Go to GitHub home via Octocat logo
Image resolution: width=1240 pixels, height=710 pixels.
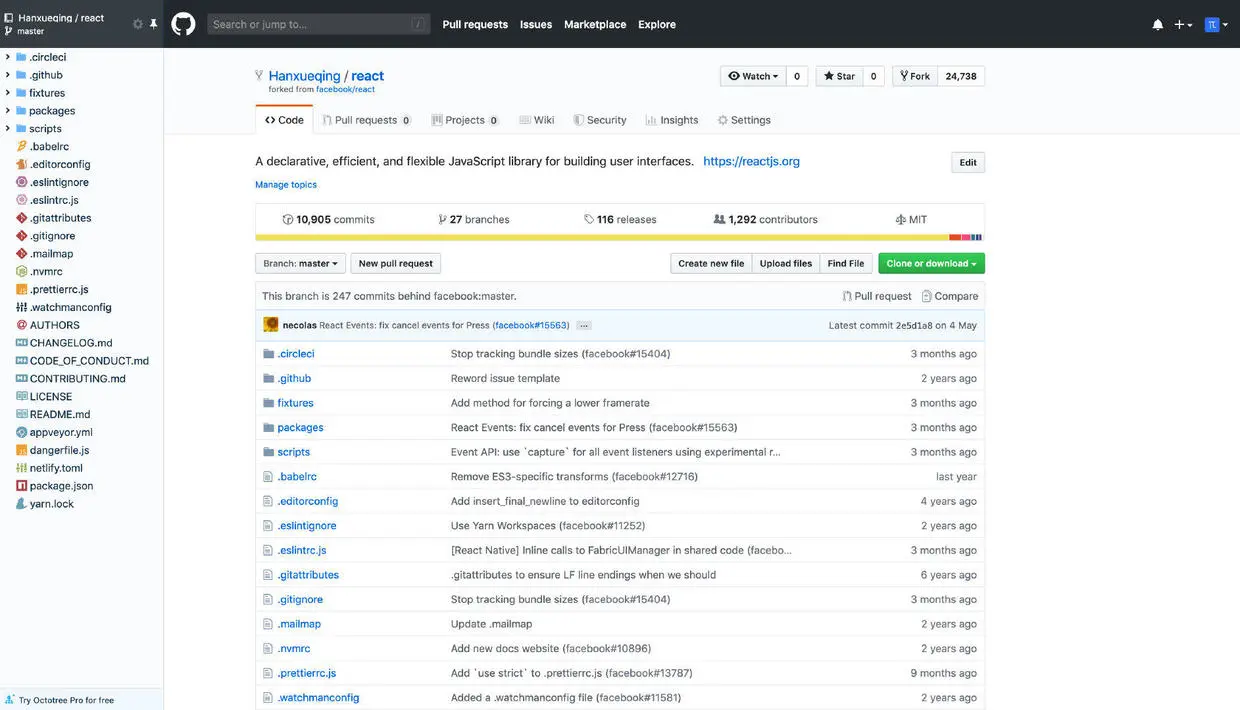183,24
